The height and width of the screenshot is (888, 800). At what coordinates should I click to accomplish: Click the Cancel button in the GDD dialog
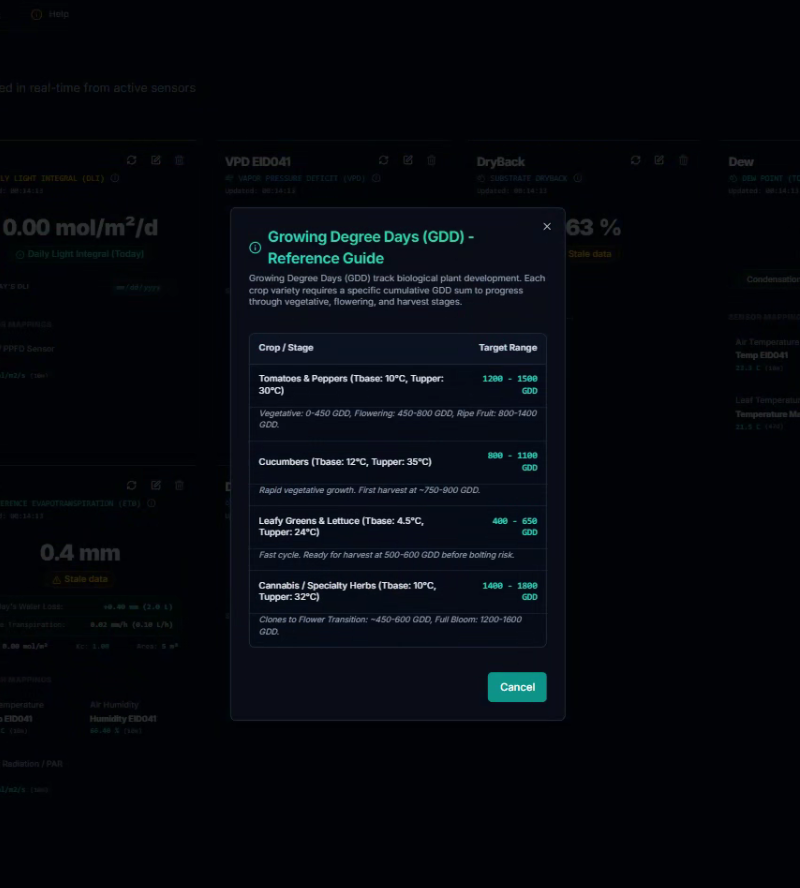pyautogui.click(x=517, y=687)
